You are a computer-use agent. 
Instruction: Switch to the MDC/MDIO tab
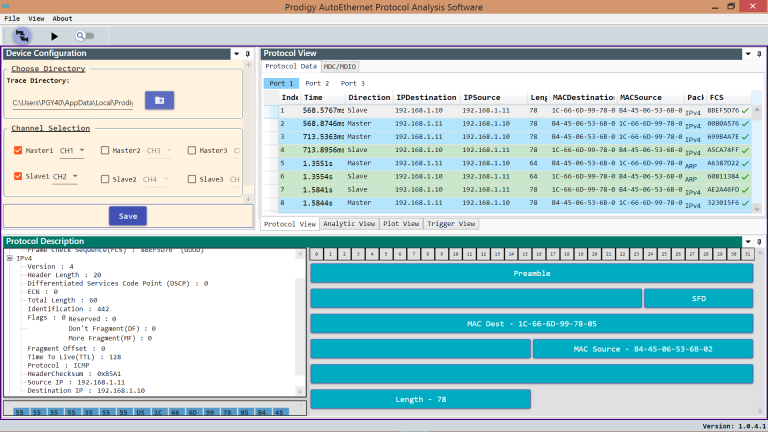click(x=340, y=67)
